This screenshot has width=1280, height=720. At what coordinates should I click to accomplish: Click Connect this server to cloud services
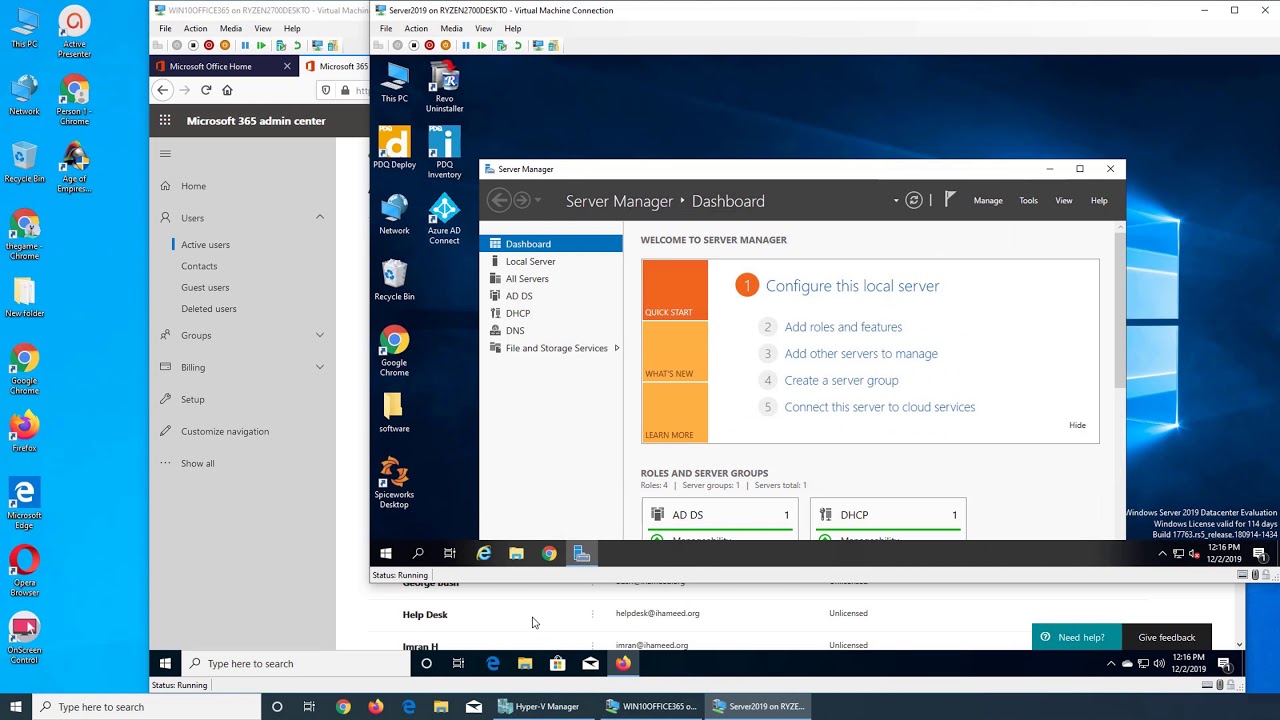point(879,407)
